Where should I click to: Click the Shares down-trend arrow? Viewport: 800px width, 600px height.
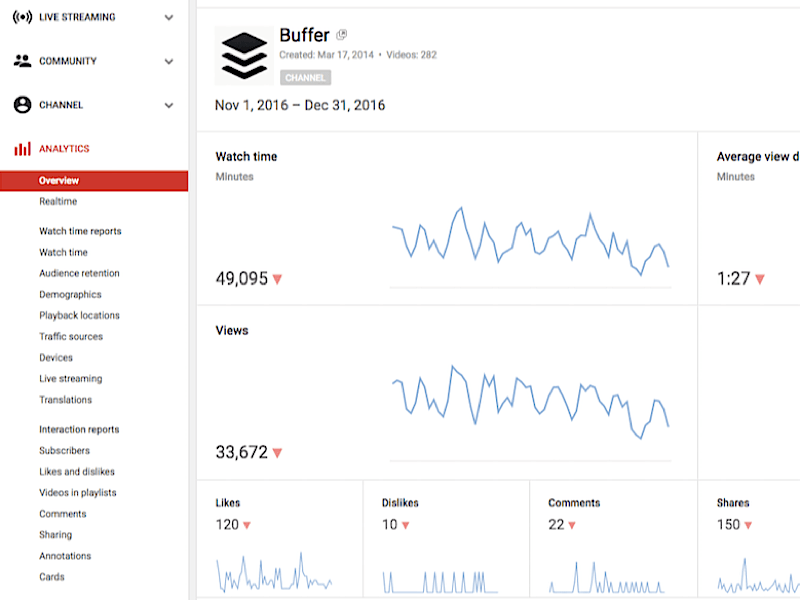[x=748, y=525]
